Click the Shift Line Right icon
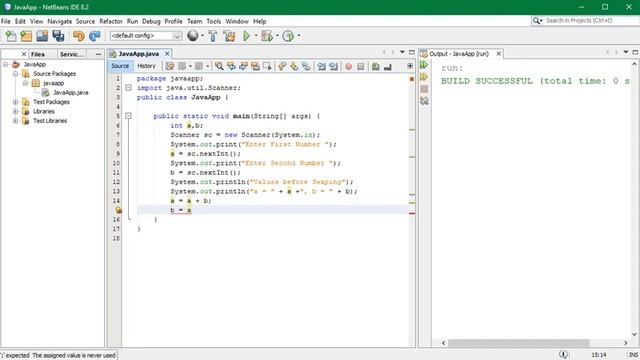 click(333, 66)
